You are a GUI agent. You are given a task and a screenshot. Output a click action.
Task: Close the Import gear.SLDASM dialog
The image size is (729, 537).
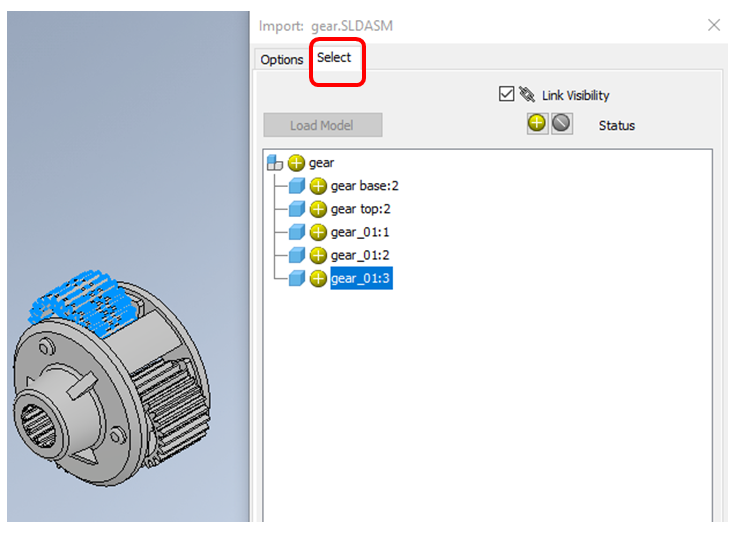[714, 25]
